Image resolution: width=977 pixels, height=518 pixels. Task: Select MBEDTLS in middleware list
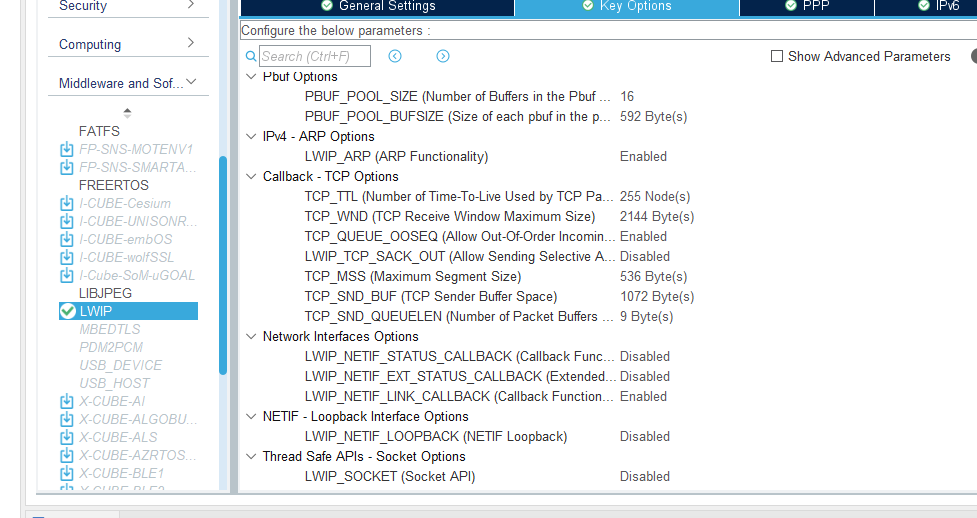coord(110,330)
